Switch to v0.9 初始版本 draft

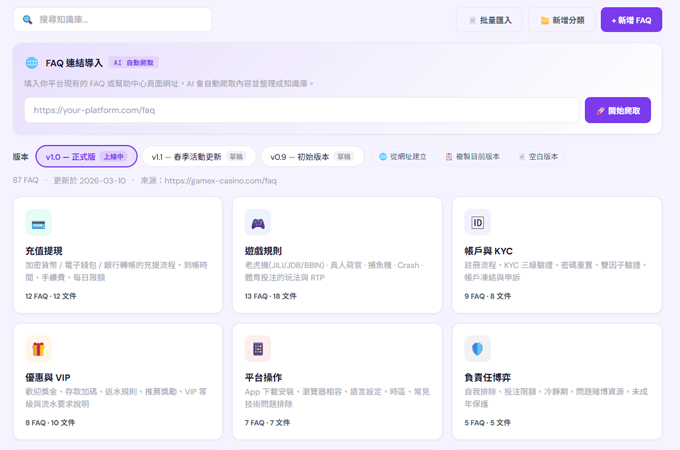point(312,157)
